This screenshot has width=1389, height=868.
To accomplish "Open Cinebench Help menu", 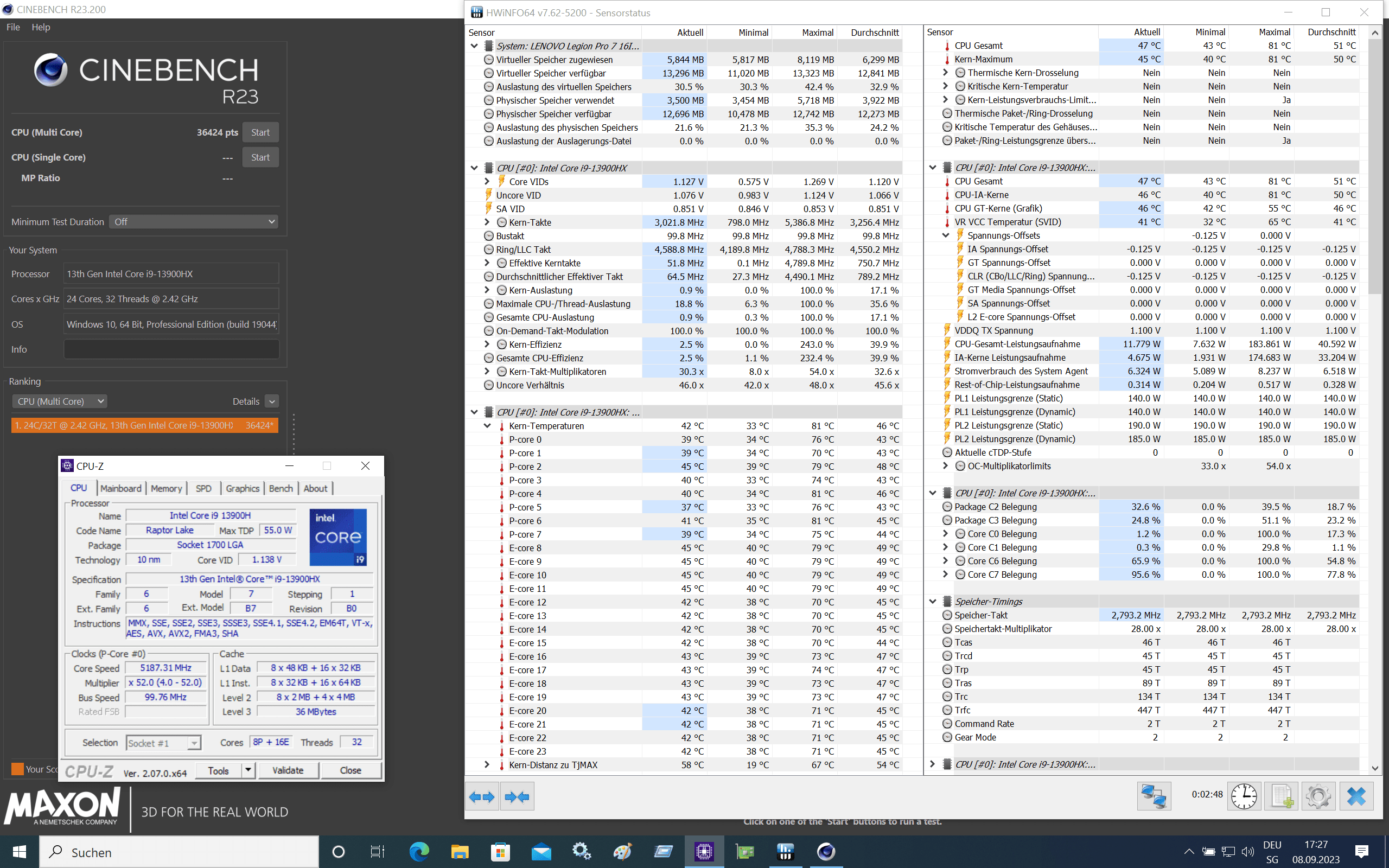I will click(41, 27).
